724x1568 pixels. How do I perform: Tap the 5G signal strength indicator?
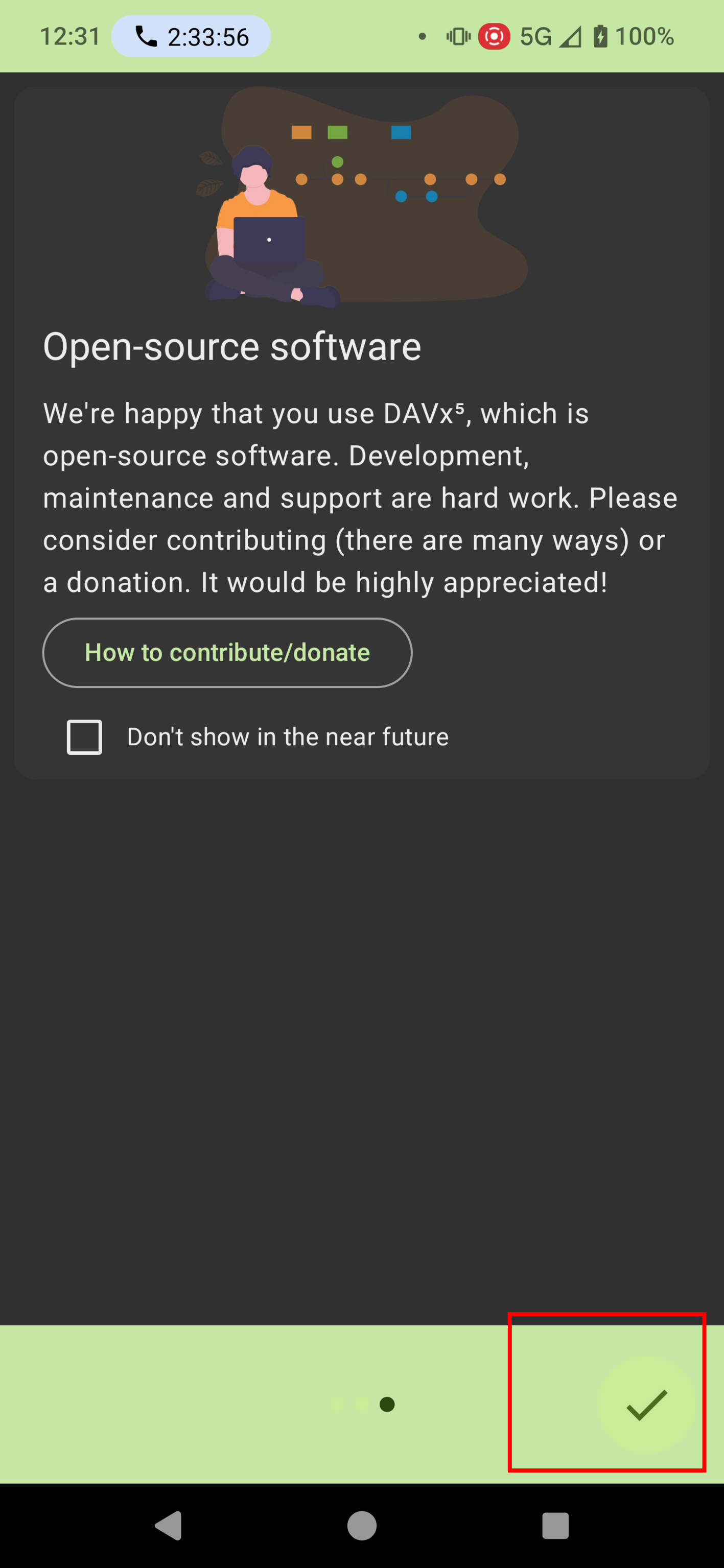pos(550,37)
